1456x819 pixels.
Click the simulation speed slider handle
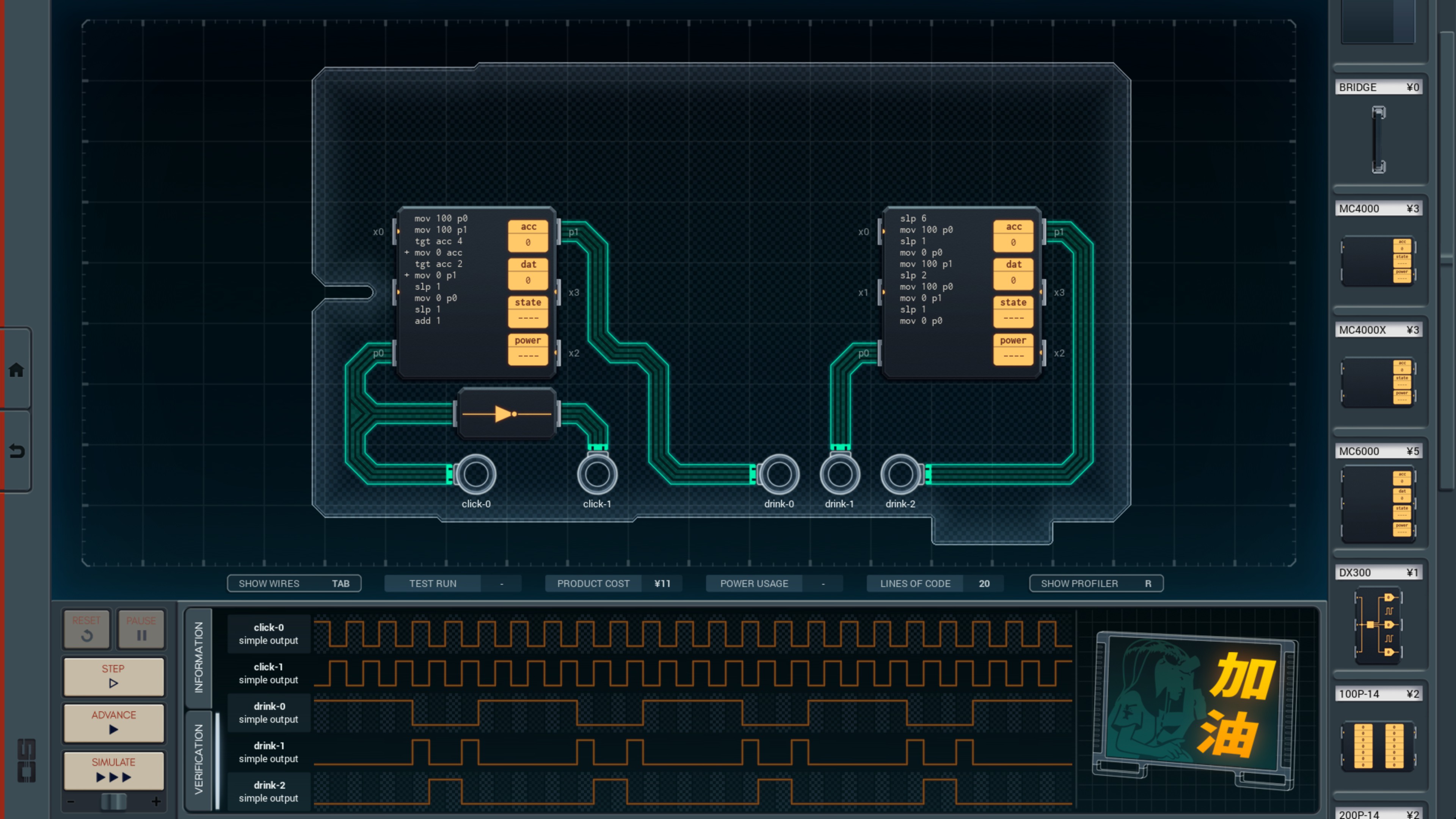(x=113, y=802)
